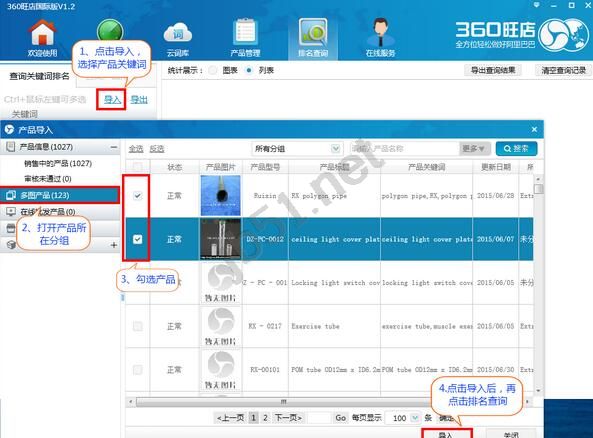This screenshot has width=593, height=438.
Task: Click the scroll left arrow of product table
Action: [x=131, y=401]
